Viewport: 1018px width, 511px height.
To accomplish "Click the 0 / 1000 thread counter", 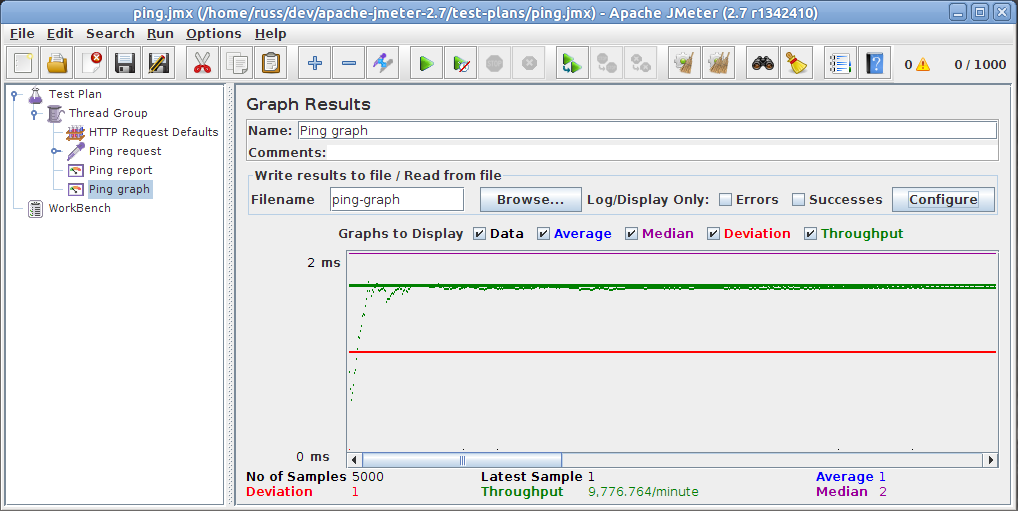I will coord(980,64).
